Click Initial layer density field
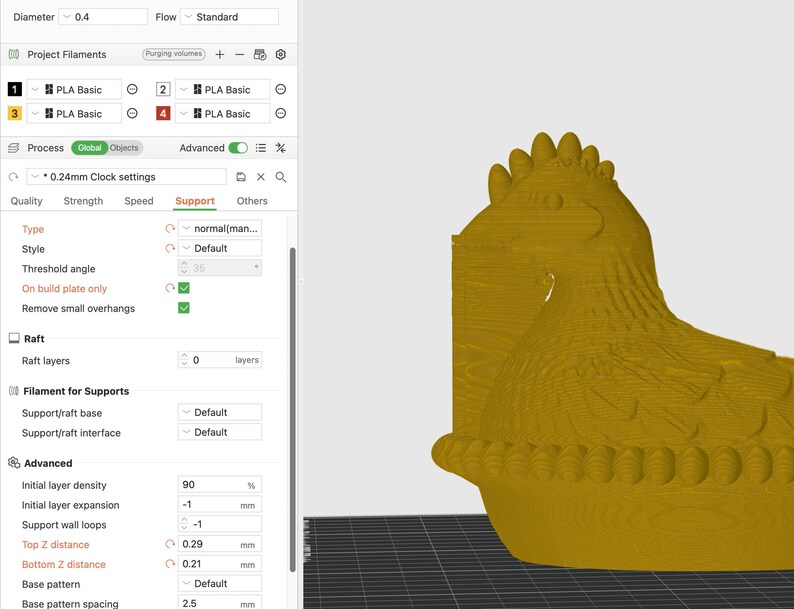 [x=220, y=485]
